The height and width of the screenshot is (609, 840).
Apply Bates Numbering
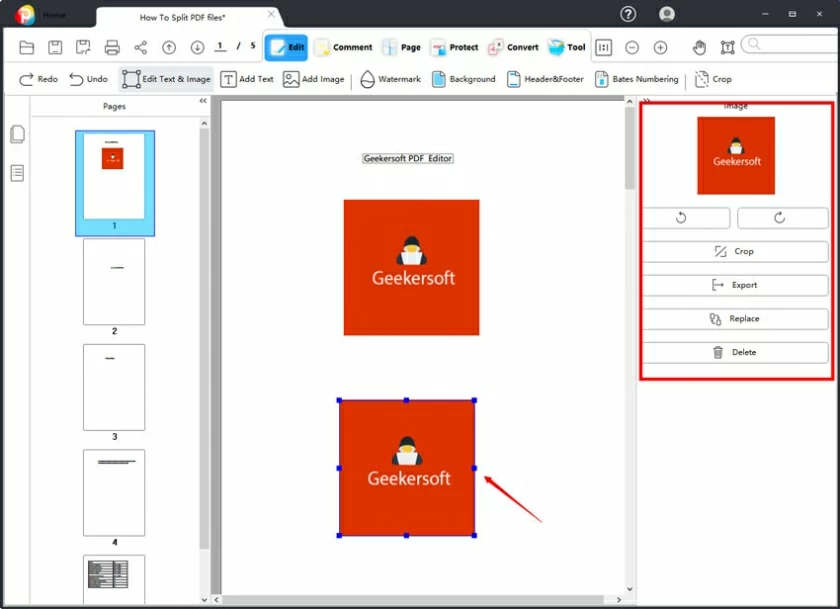click(636, 79)
